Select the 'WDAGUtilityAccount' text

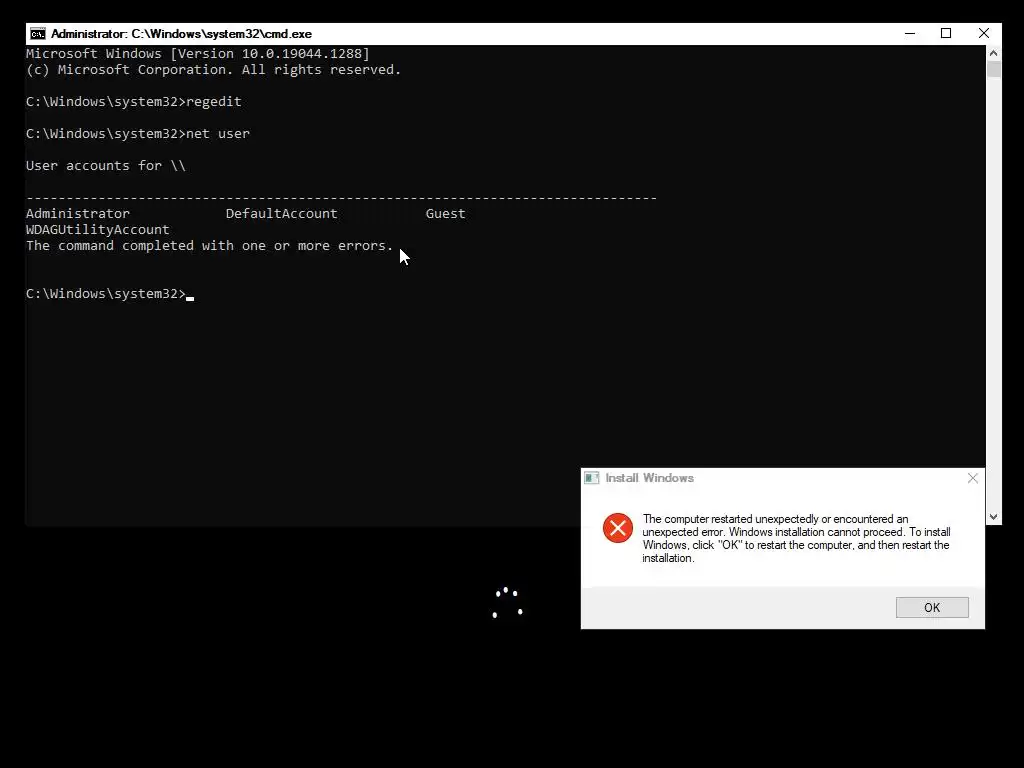pyautogui.click(x=97, y=229)
